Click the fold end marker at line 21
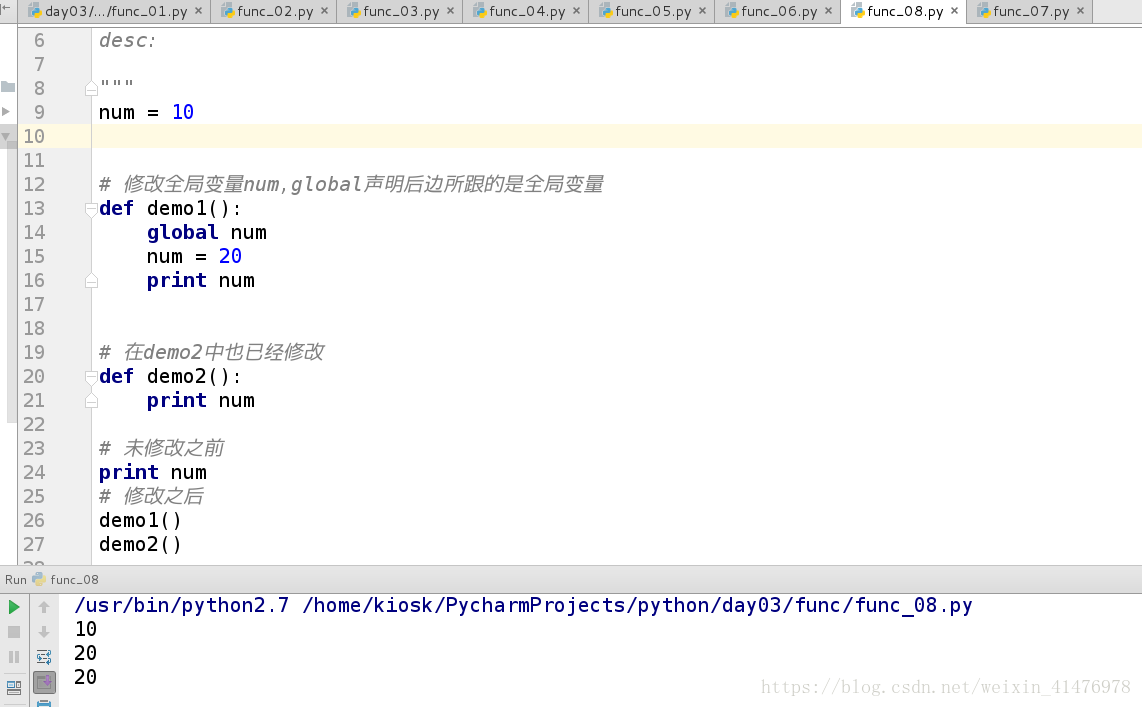The width and height of the screenshot is (1142, 707). coord(91,401)
